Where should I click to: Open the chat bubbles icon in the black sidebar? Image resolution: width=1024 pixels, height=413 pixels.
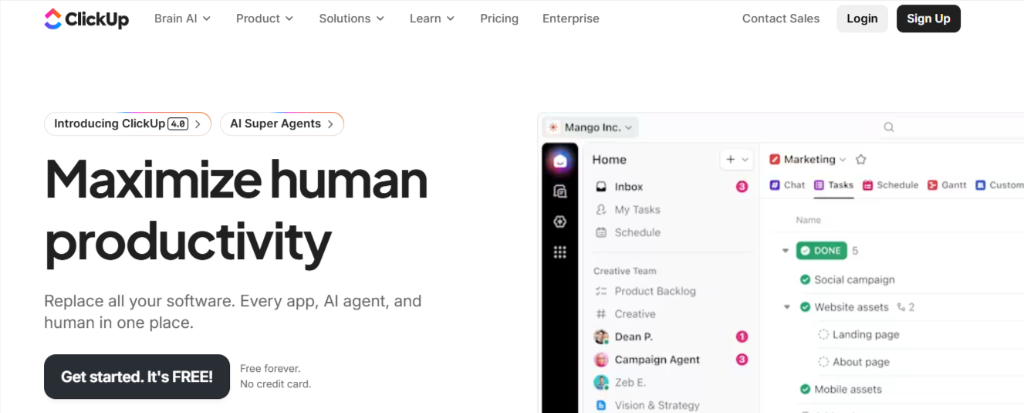pos(560,191)
